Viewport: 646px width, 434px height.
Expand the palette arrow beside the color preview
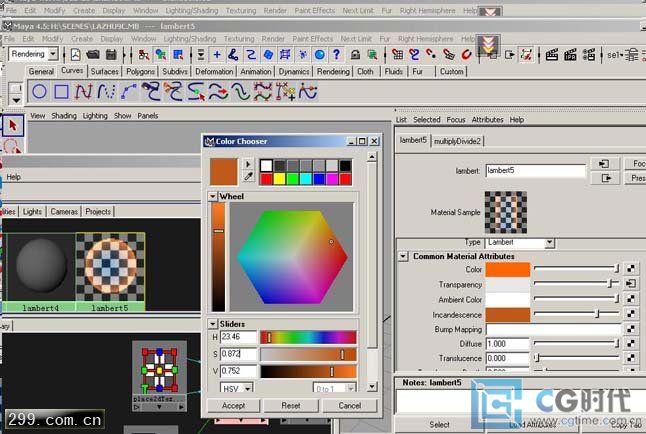point(248,164)
